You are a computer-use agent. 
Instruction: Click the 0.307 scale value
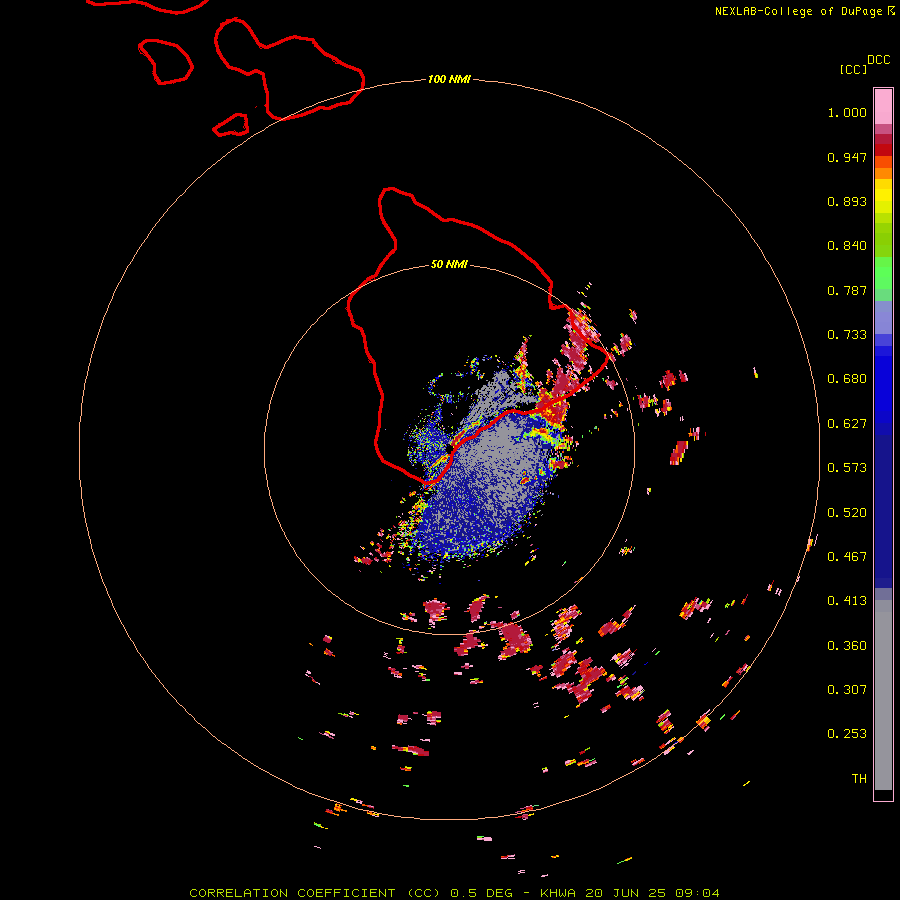[847, 690]
